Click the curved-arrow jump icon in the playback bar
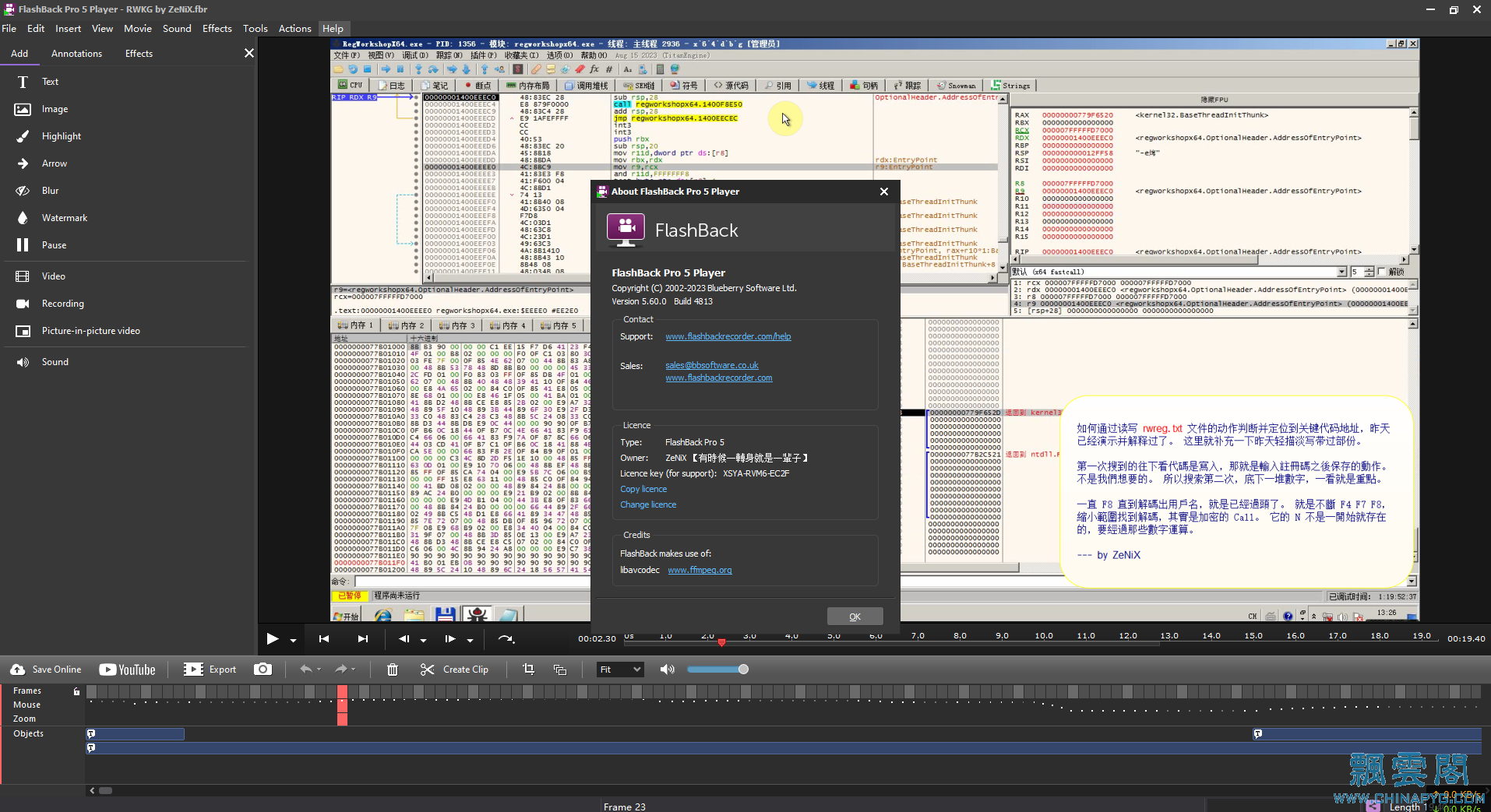 (x=506, y=639)
